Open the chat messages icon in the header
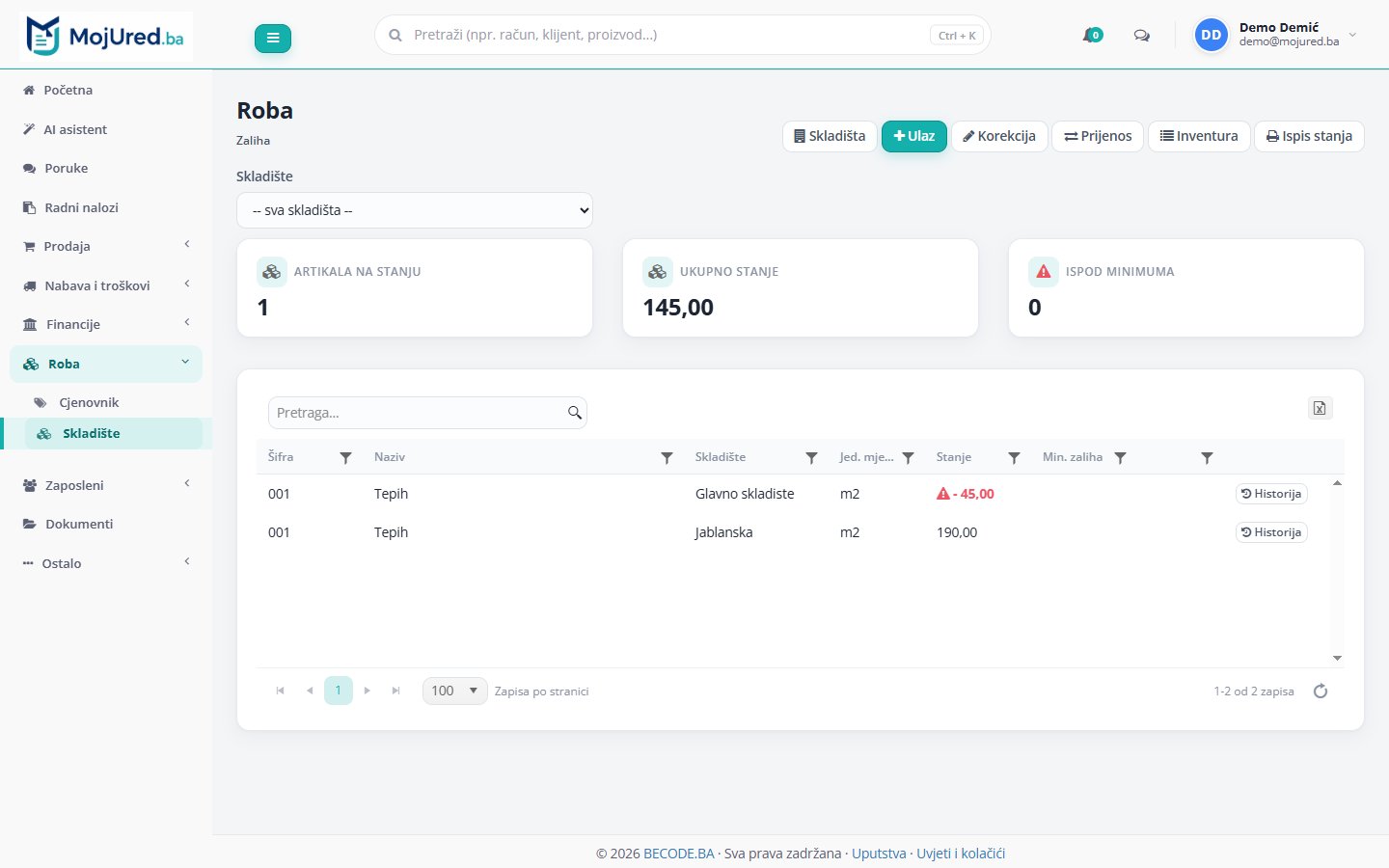The width and height of the screenshot is (1389, 868). tap(1142, 36)
